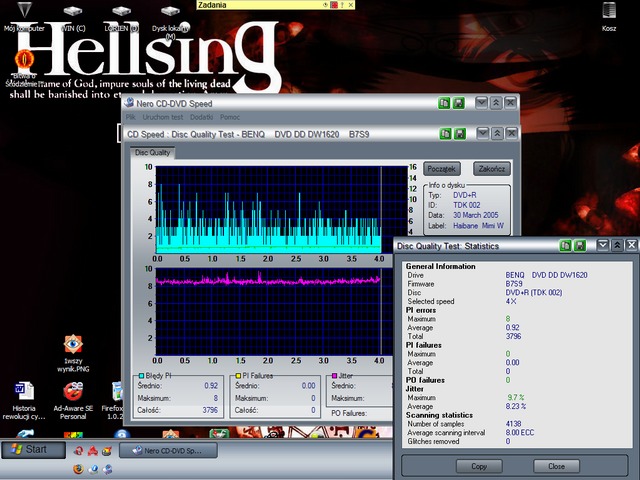Click the 8.23 % jitter average value
This screenshot has height=480, width=640.
point(516,407)
